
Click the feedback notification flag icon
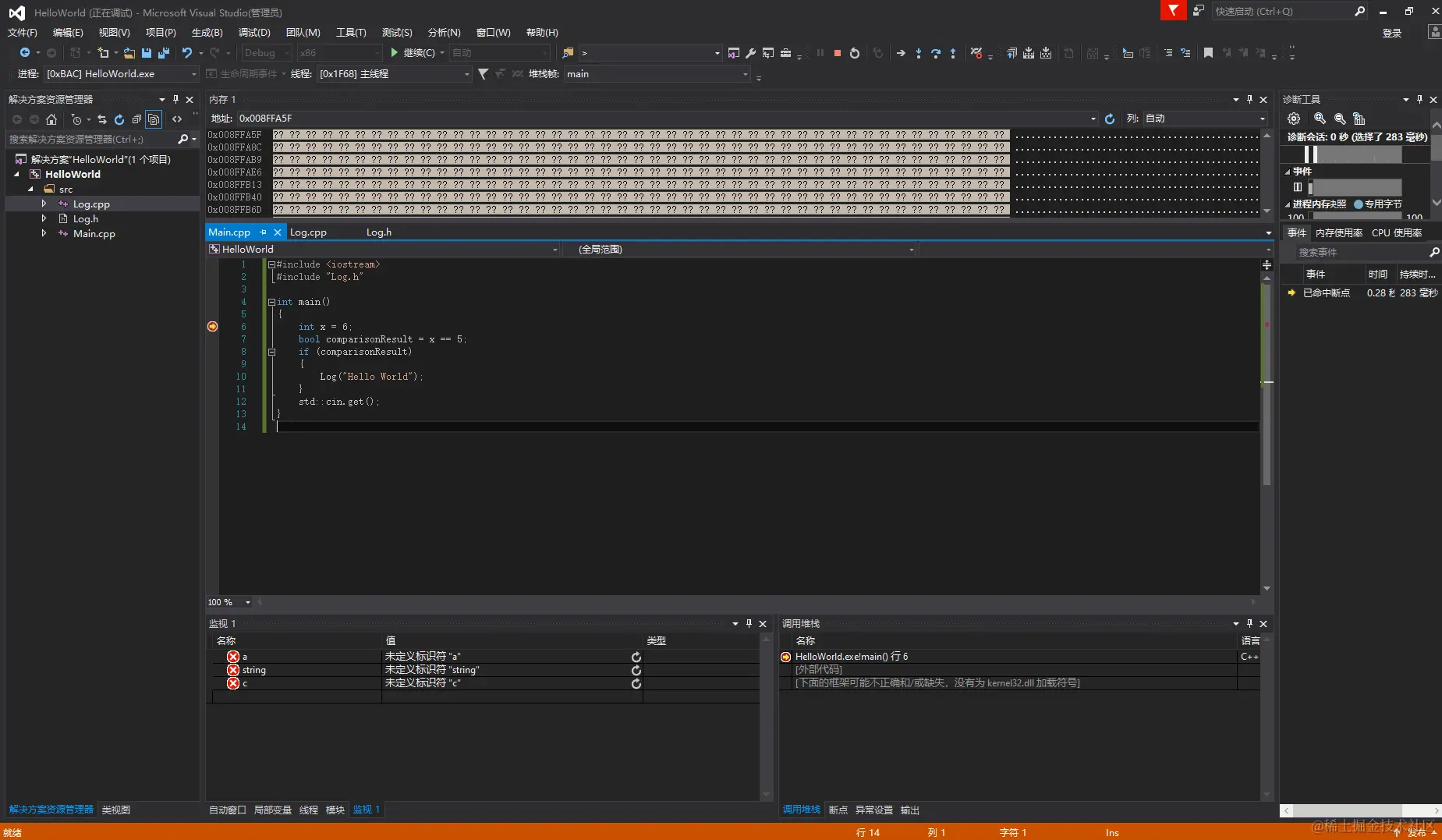pyautogui.click(x=1173, y=10)
